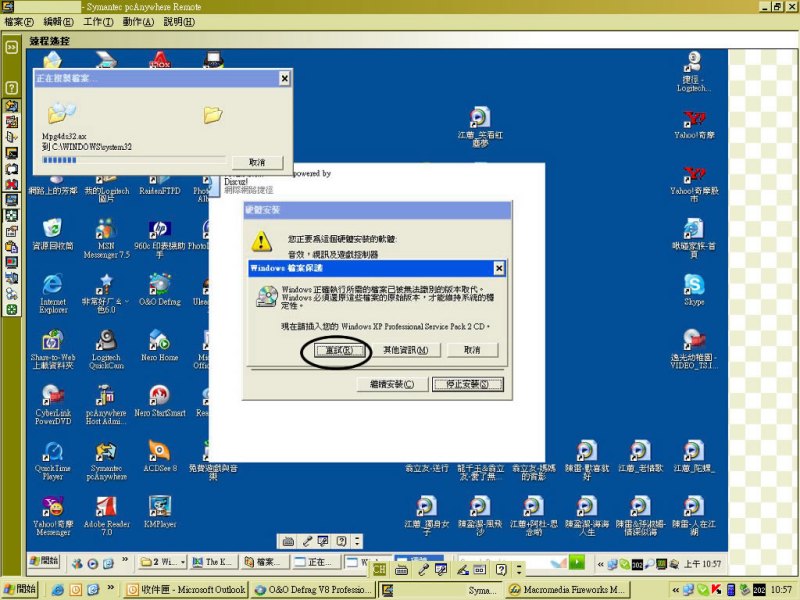Switch to 收件匣 - Microsoft Outlook taskbar button
Screen dimensions: 800x600
point(187,590)
